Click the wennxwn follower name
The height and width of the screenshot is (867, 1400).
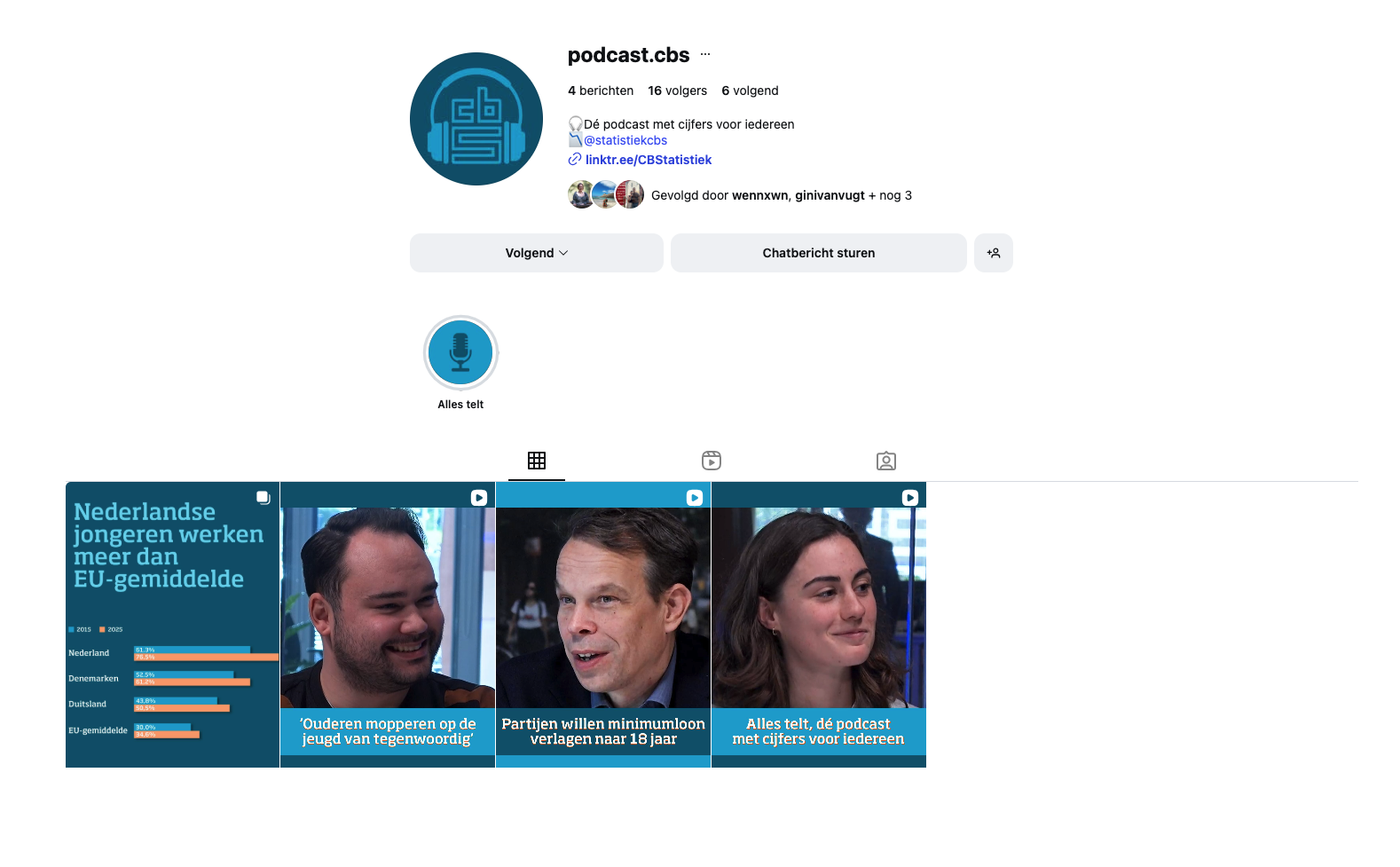point(759,195)
